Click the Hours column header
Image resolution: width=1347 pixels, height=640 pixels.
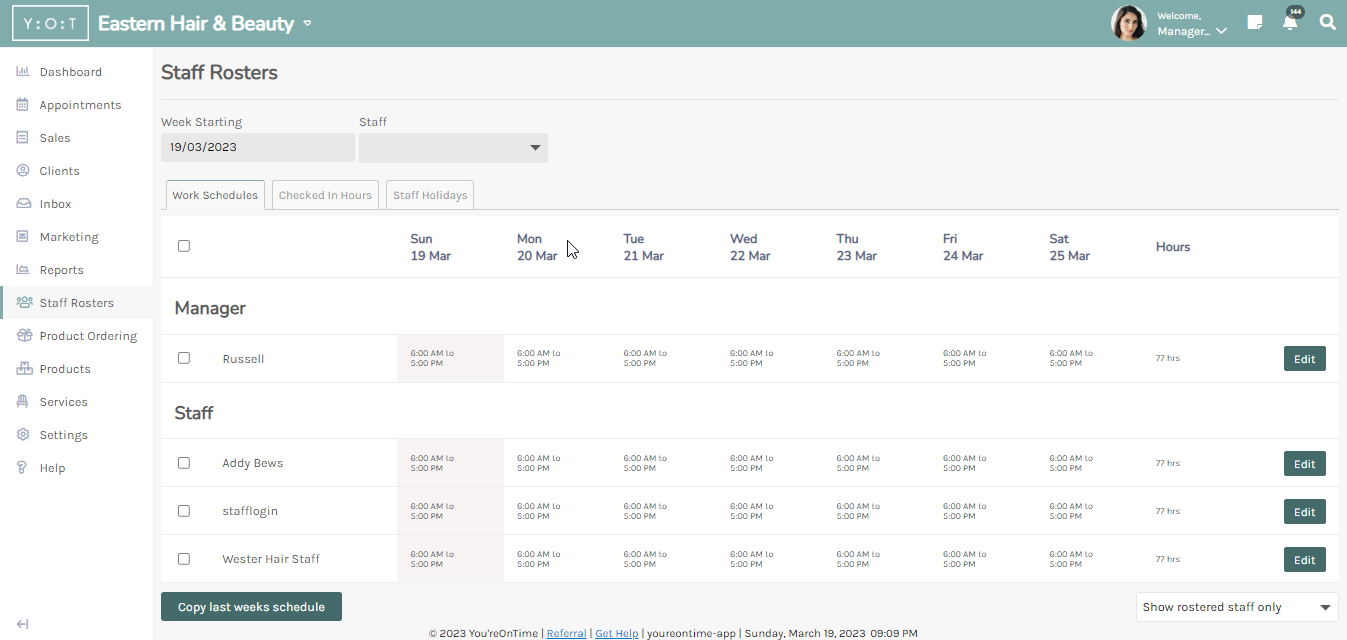point(1173,247)
